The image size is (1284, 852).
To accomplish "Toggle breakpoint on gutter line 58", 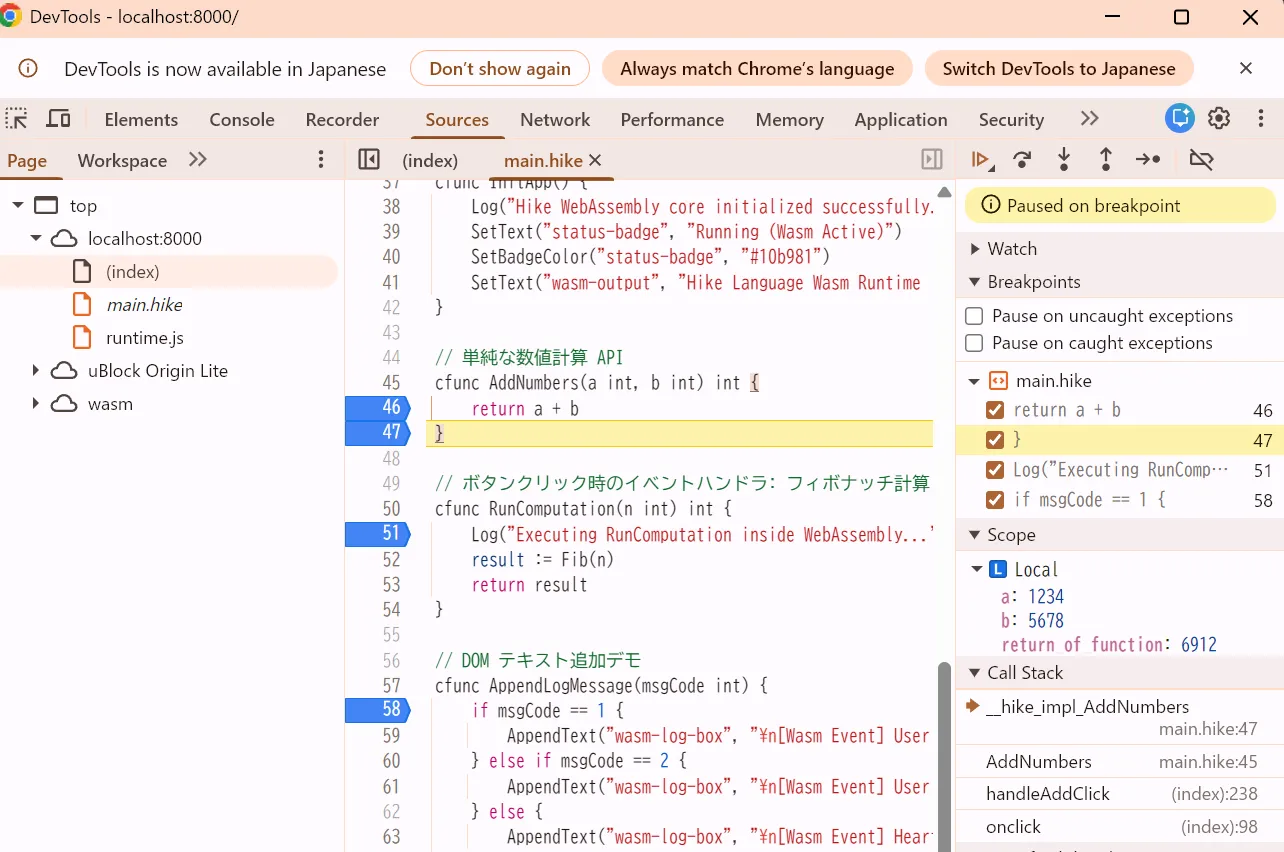I will pyautogui.click(x=377, y=710).
